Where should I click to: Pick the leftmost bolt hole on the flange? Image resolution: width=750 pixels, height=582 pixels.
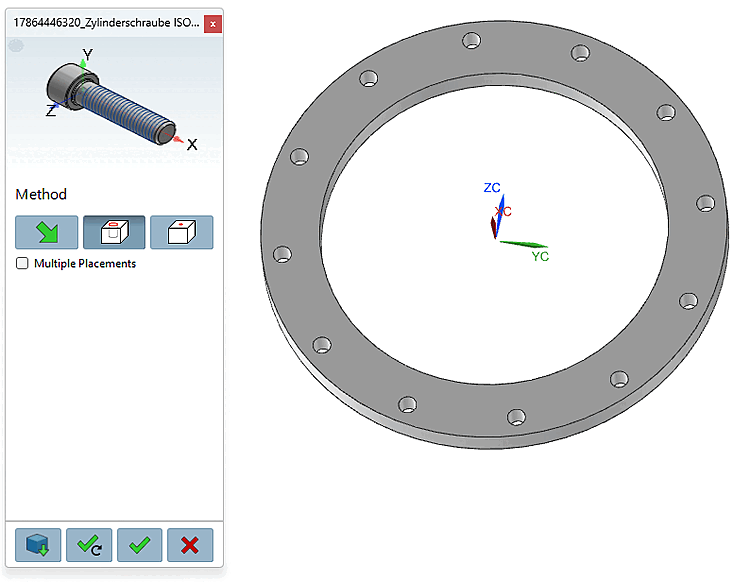coord(282,254)
